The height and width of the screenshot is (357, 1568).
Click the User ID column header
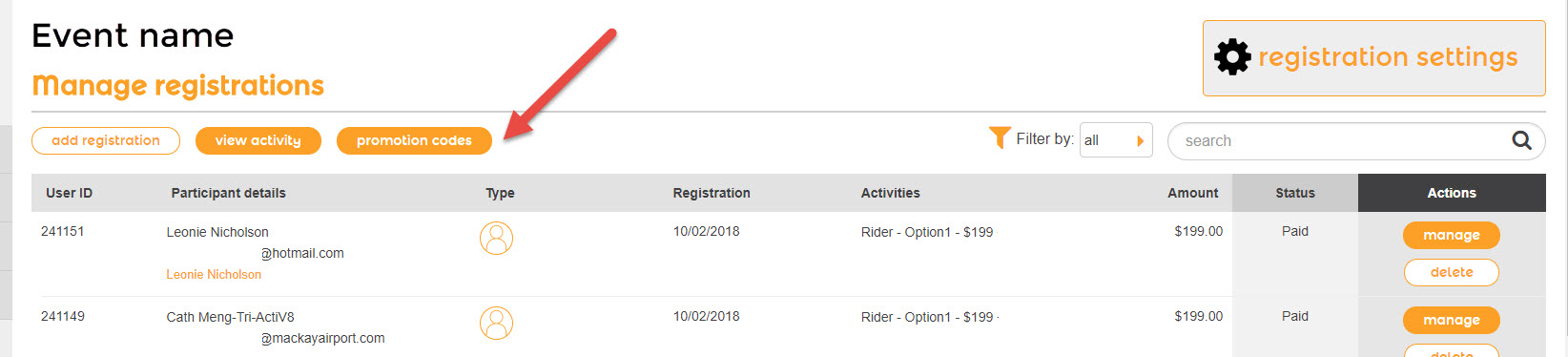coord(69,193)
